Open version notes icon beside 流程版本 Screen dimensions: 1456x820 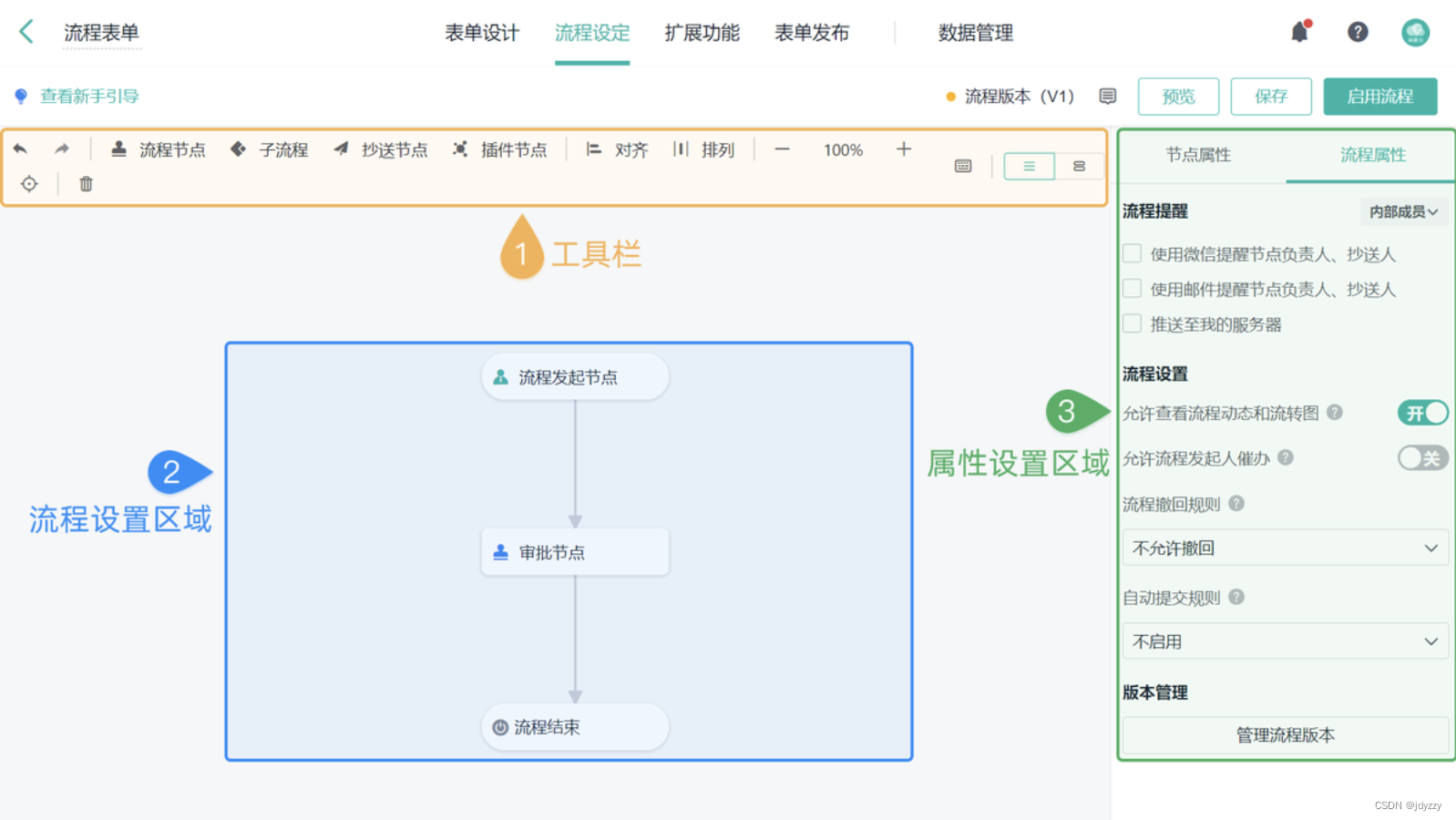tap(1108, 96)
